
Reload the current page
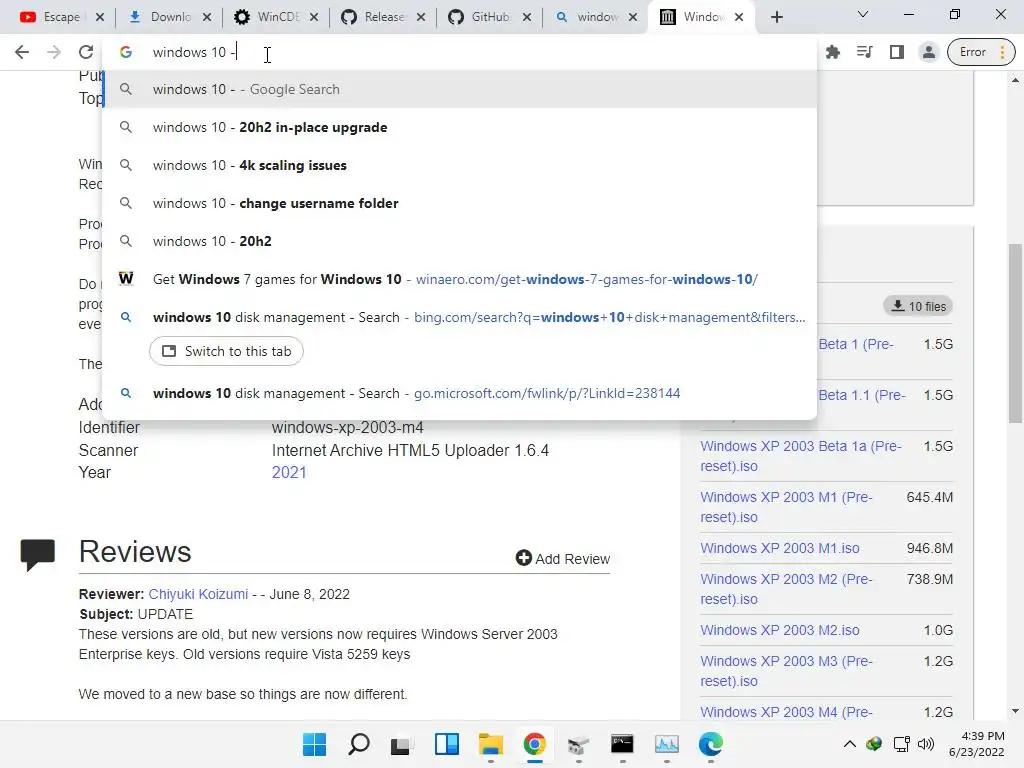pos(86,52)
